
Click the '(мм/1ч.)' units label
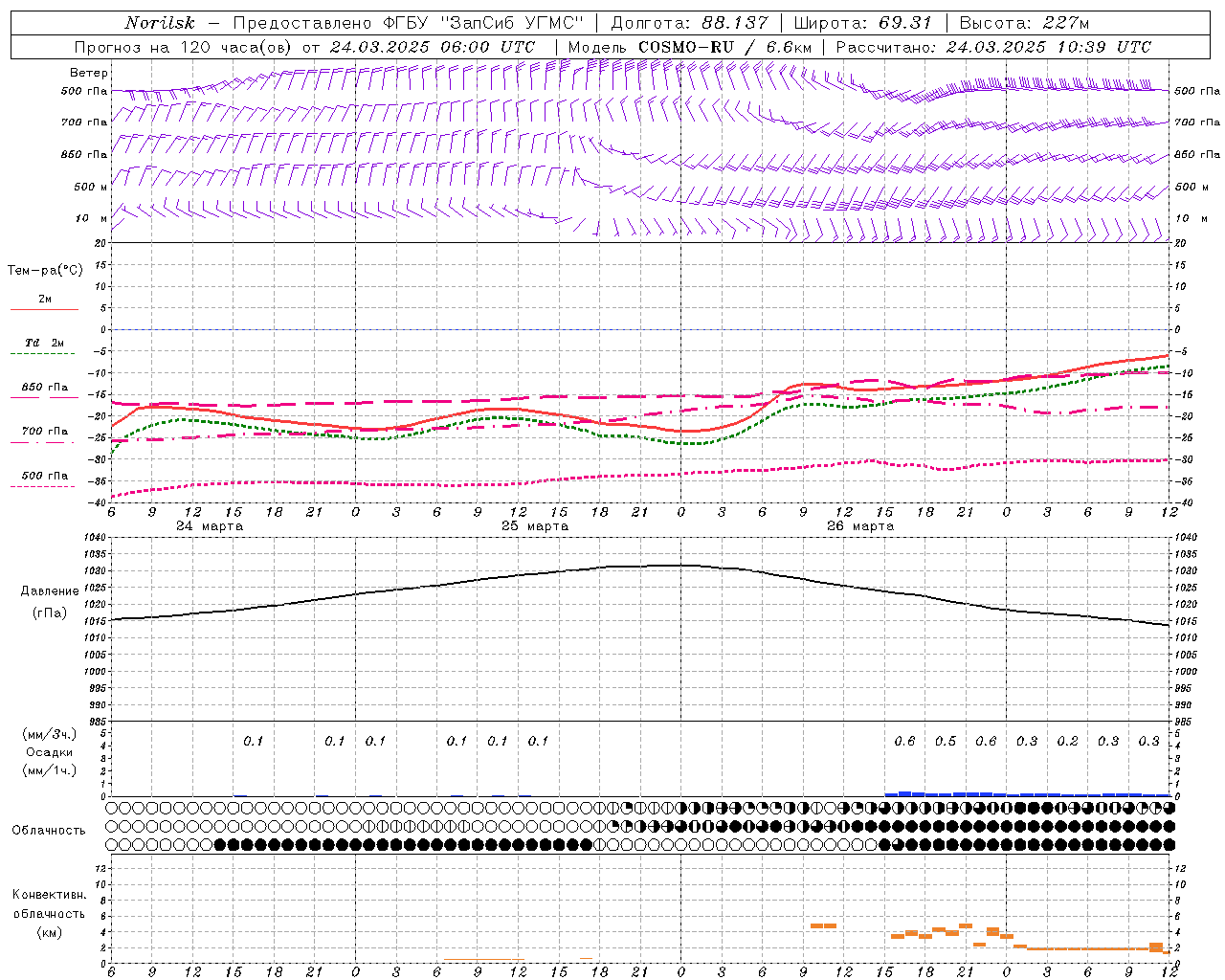pos(49,770)
